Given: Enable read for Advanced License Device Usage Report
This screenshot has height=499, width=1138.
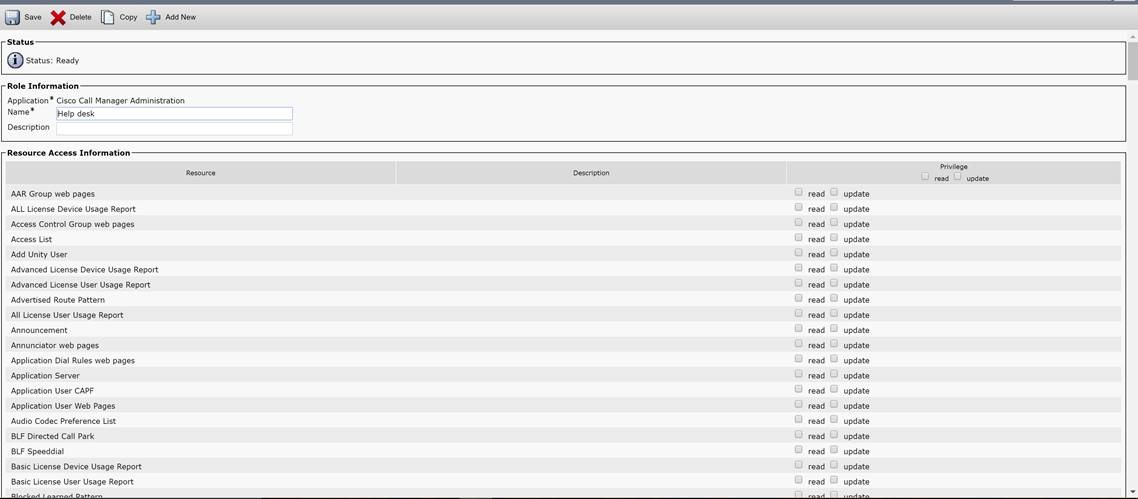Looking at the screenshot, I should [798, 268].
